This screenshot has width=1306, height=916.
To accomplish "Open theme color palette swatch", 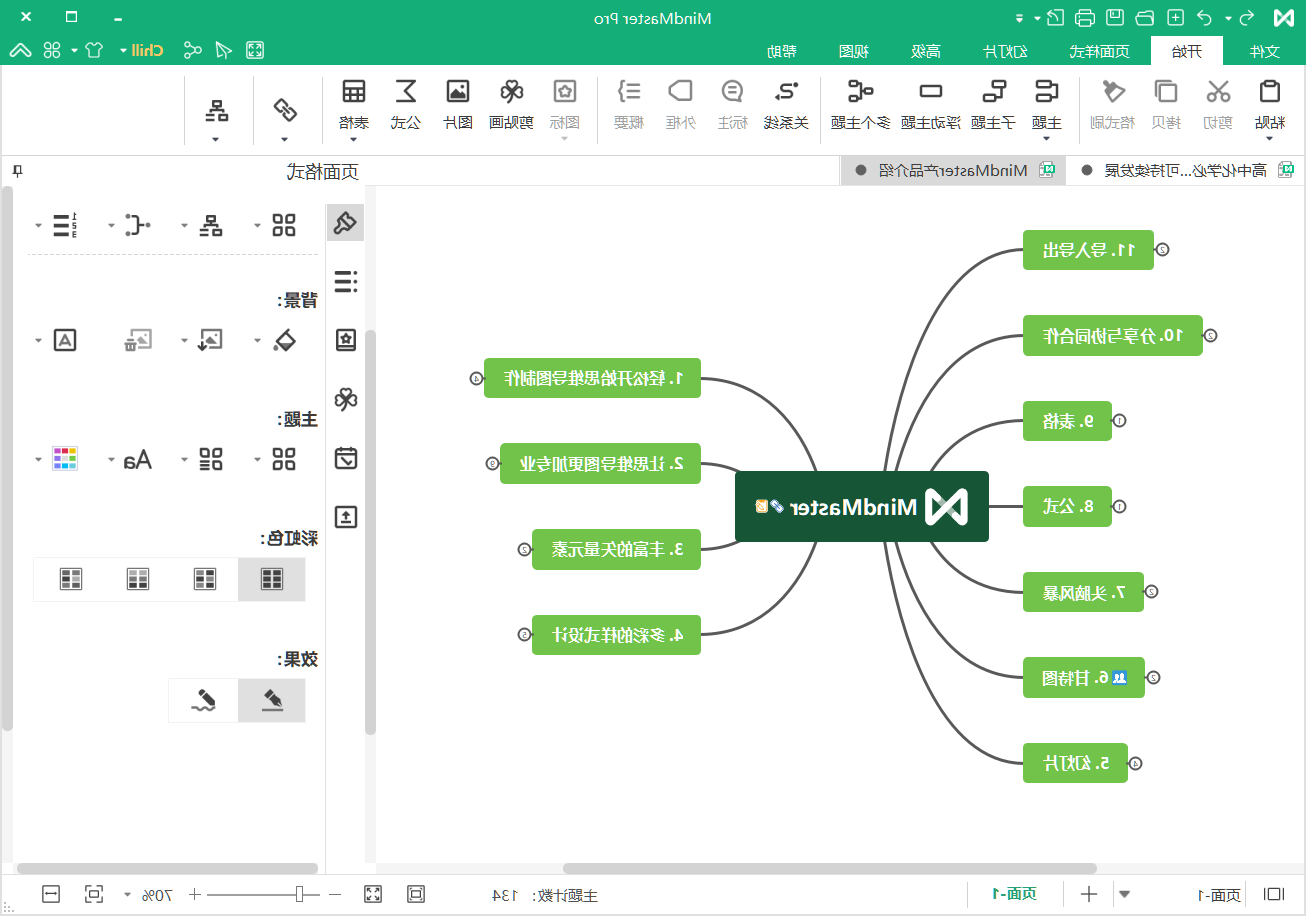I will pyautogui.click(x=64, y=459).
